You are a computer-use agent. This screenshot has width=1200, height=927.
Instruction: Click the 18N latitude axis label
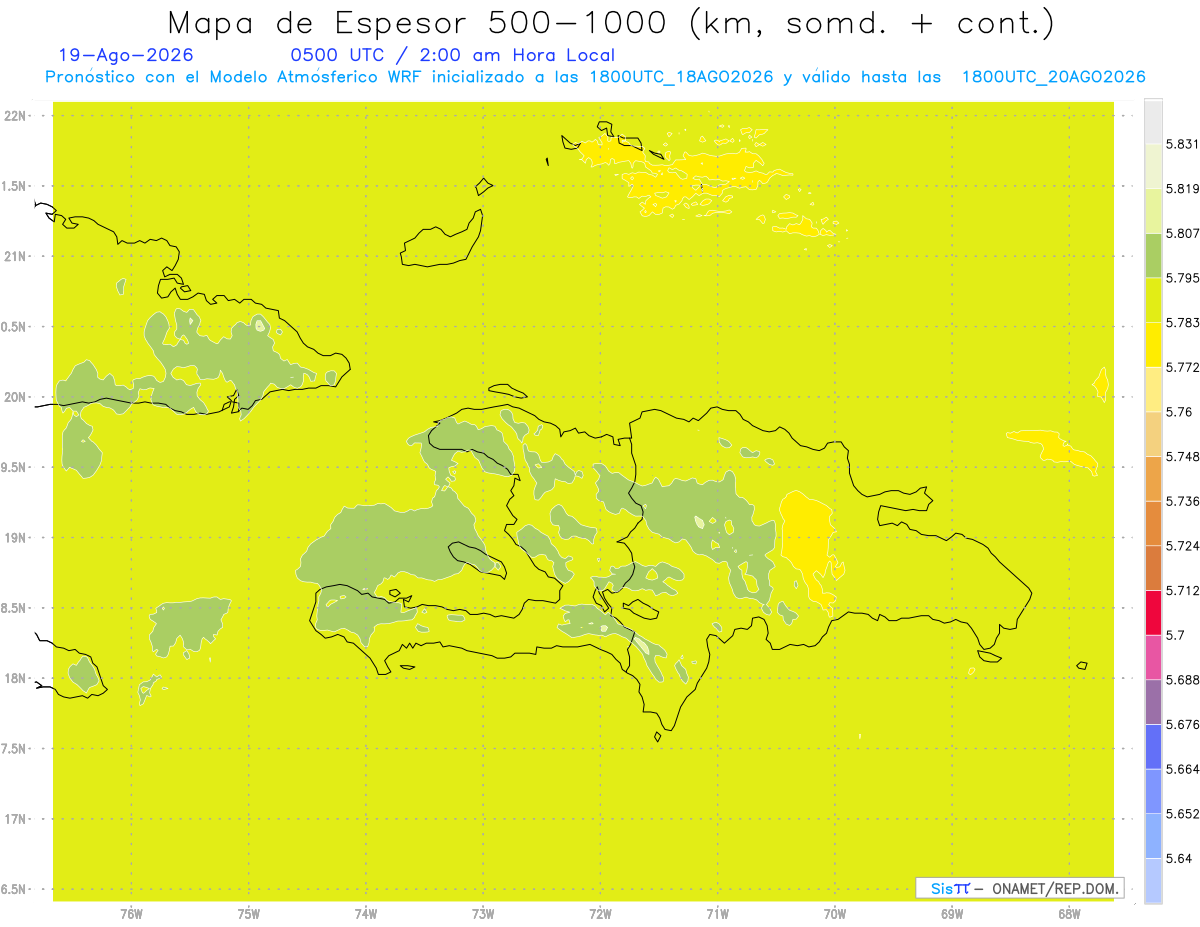pyautogui.click(x=17, y=678)
